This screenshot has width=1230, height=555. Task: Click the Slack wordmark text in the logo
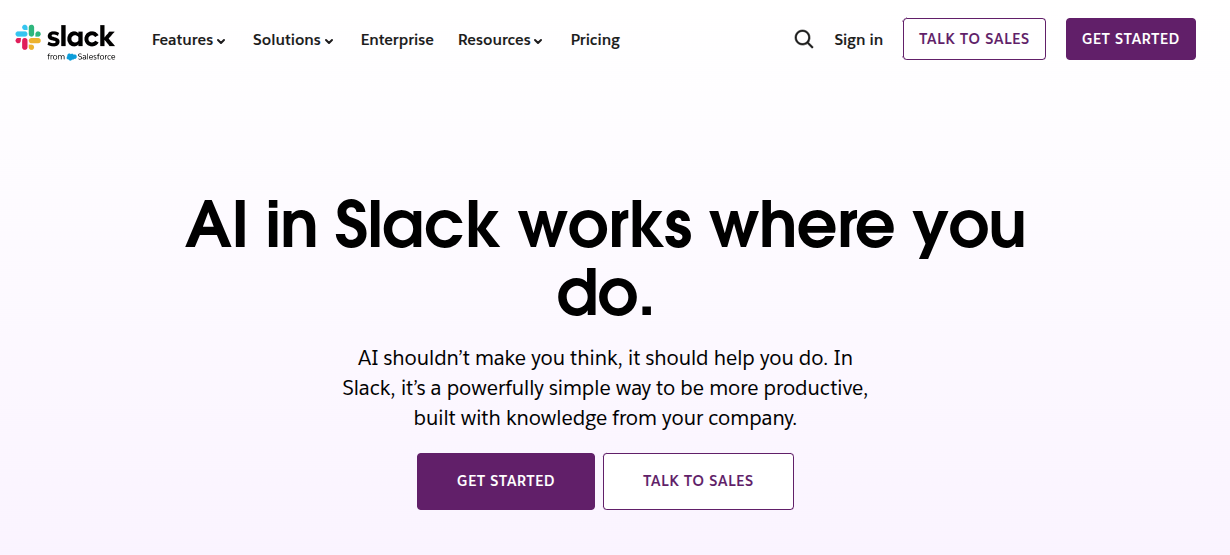pyautogui.click(x=81, y=37)
